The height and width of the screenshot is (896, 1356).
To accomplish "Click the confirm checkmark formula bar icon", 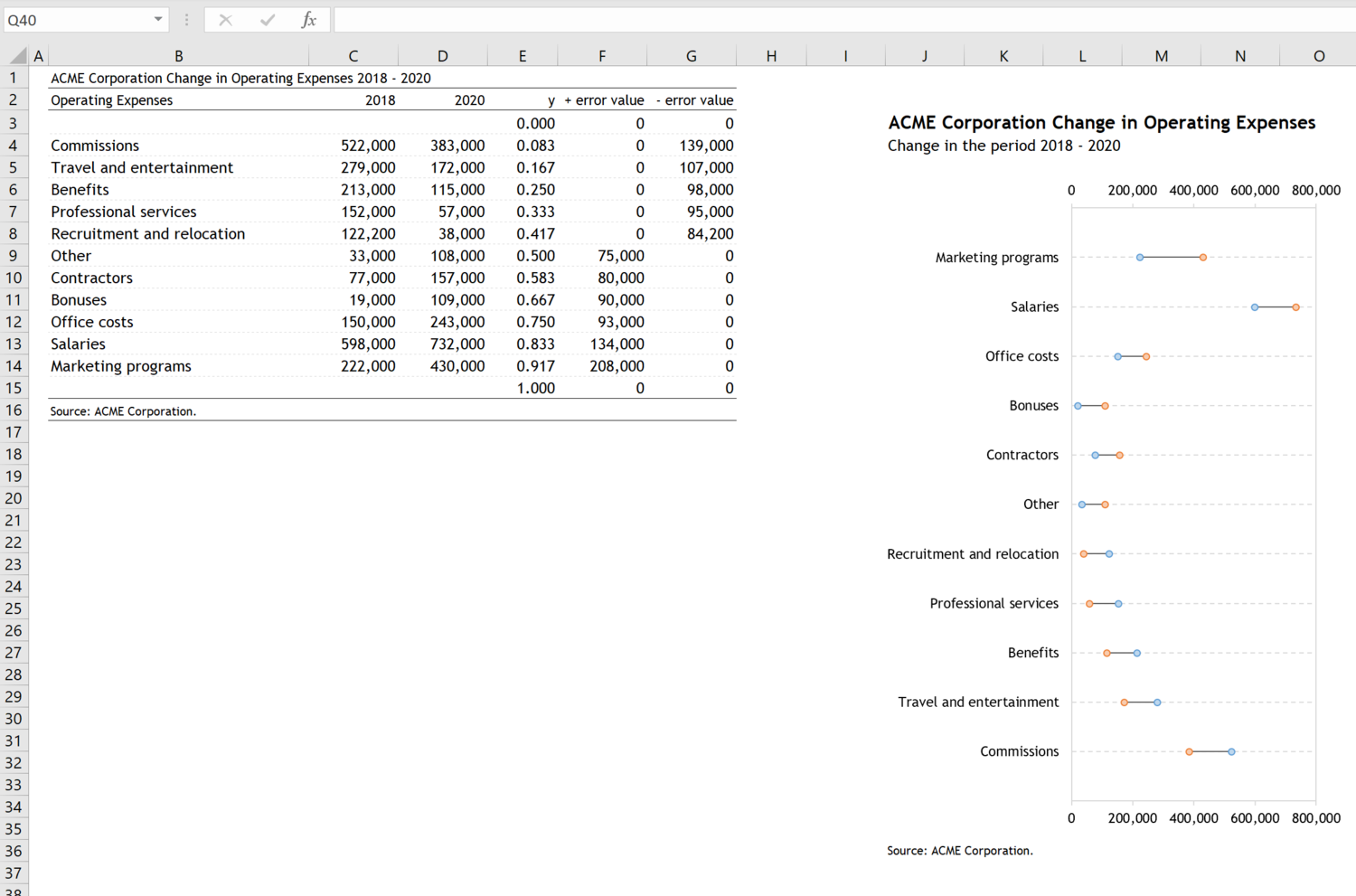I will [267, 20].
